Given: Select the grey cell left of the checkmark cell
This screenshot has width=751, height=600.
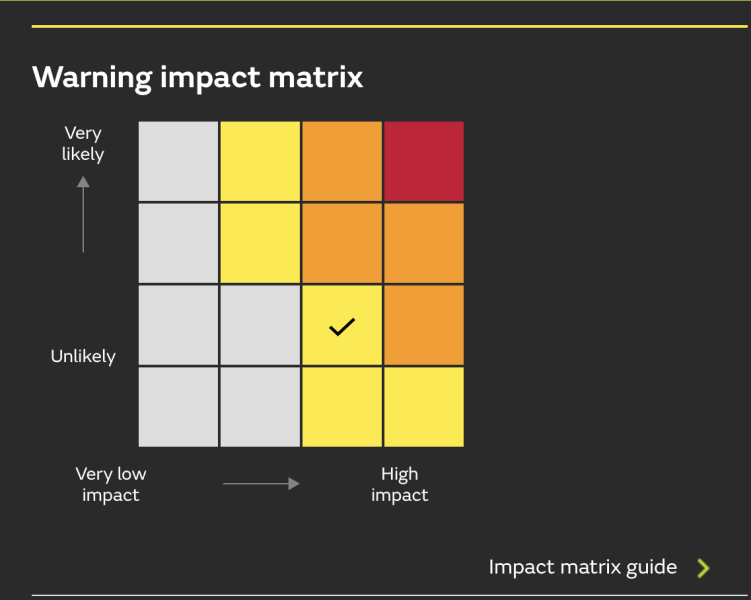Looking at the screenshot, I should 260,325.
